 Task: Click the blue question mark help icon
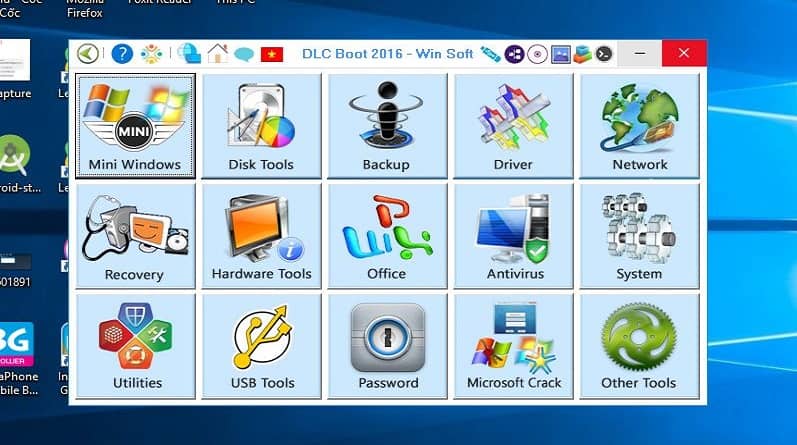point(122,54)
